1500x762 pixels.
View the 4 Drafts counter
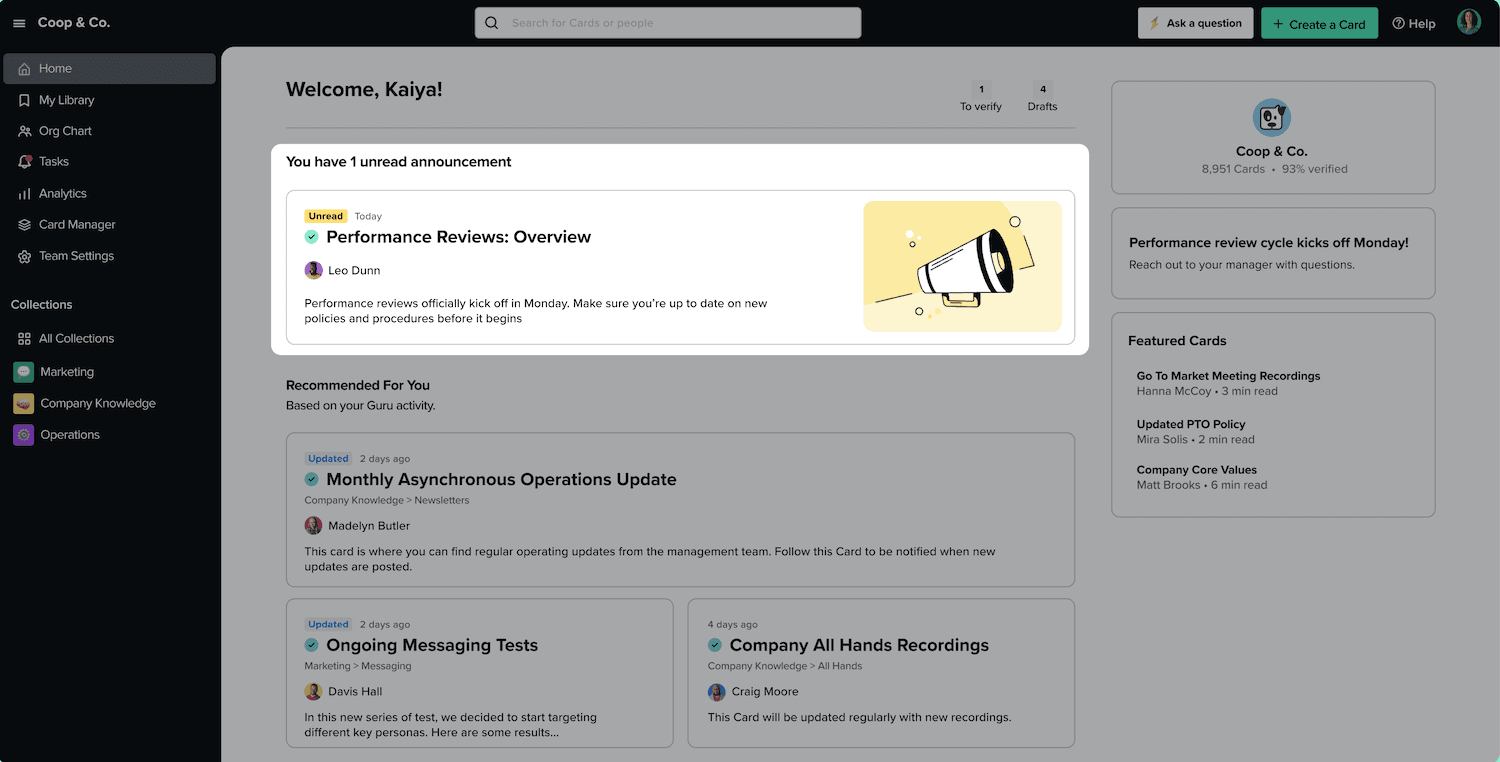pyautogui.click(x=1042, y=97)
